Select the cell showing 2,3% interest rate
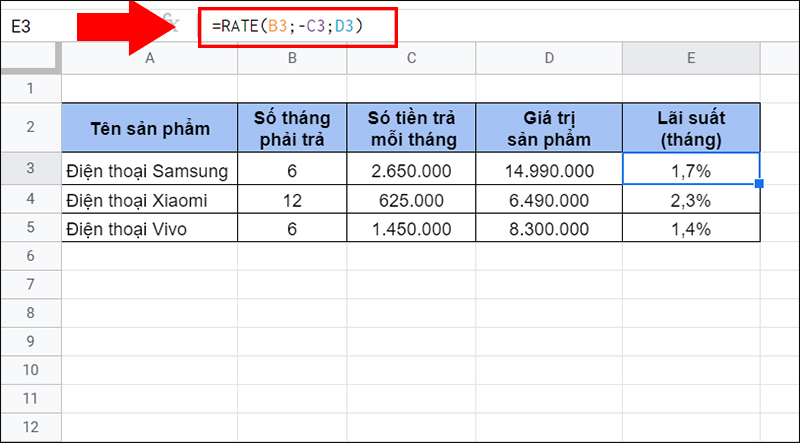 (690, 200)
